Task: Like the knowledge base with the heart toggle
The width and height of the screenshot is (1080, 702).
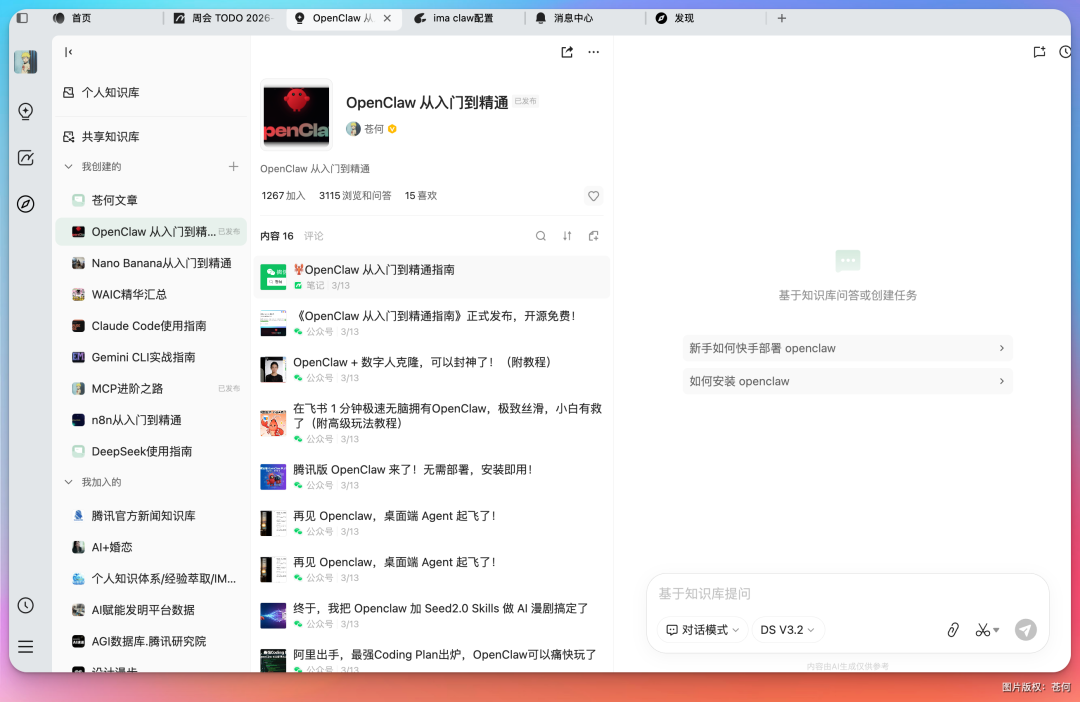Action: click(593, 196)
